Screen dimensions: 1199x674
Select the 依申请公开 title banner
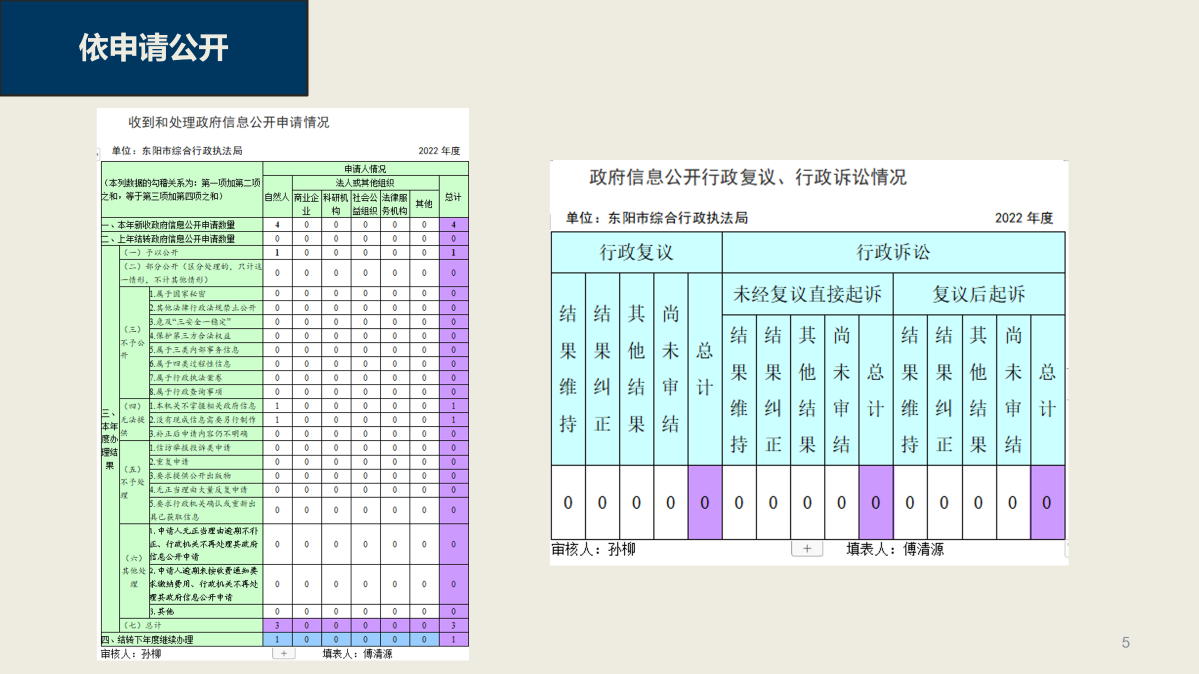coord(152,46)
